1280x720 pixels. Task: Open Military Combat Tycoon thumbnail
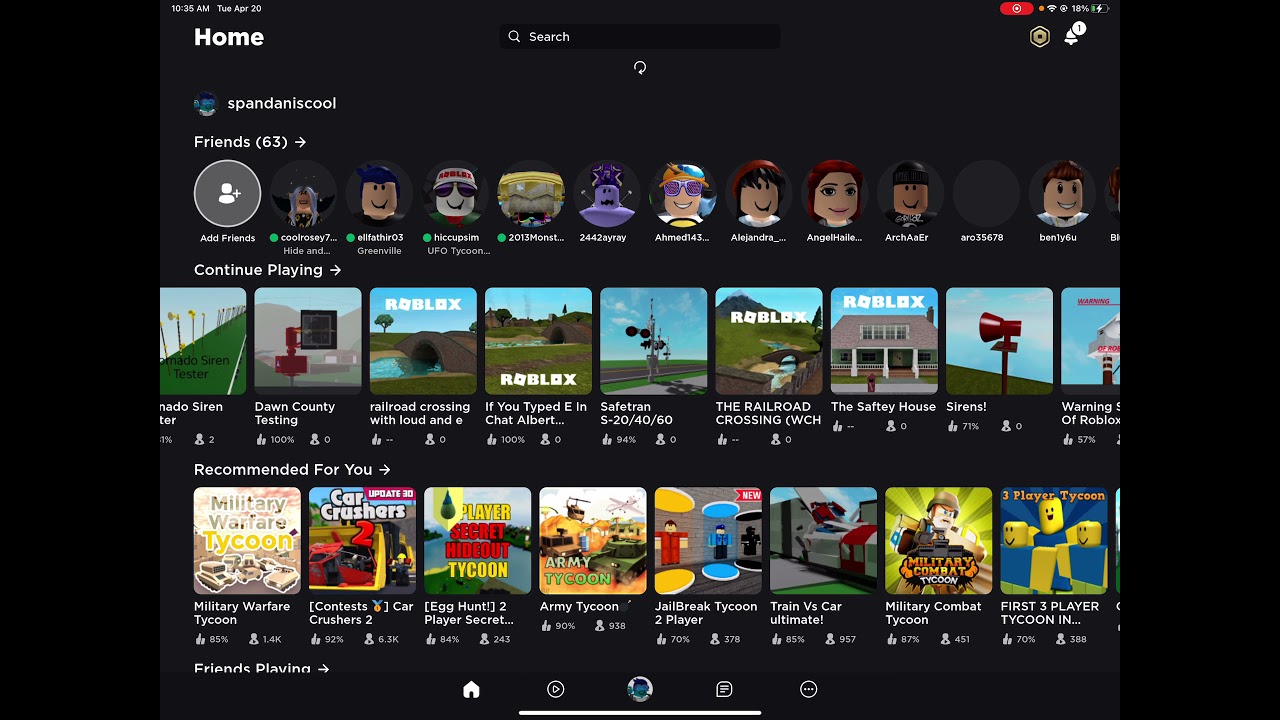pyautogui.click(x=938, y=541)
